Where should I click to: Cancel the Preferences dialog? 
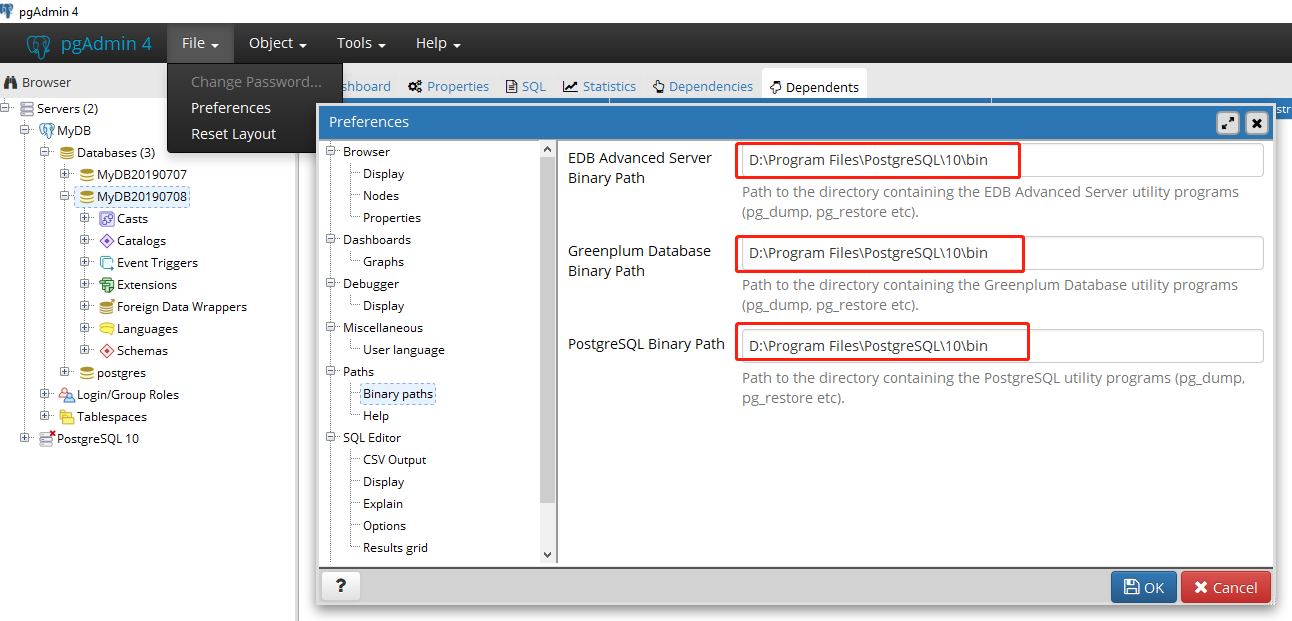pos(1226,587)
